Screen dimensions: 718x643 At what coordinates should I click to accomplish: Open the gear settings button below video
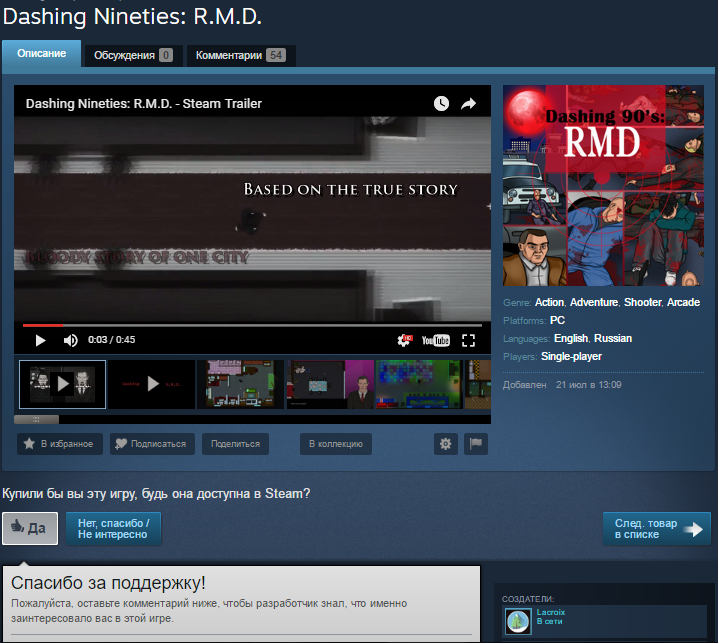pyautogui.click(x=446, y=444)
